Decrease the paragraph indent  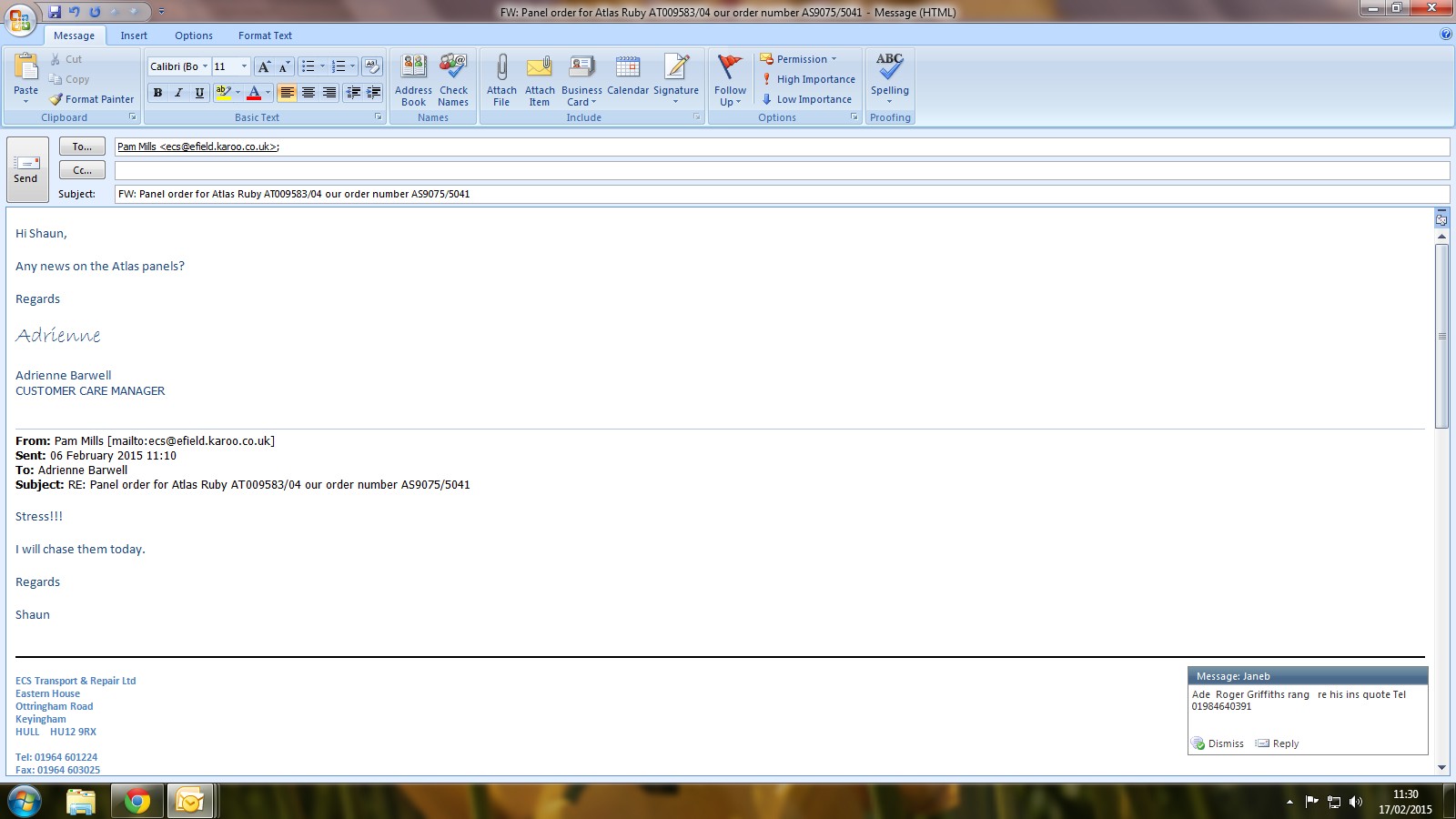[353, 93]
